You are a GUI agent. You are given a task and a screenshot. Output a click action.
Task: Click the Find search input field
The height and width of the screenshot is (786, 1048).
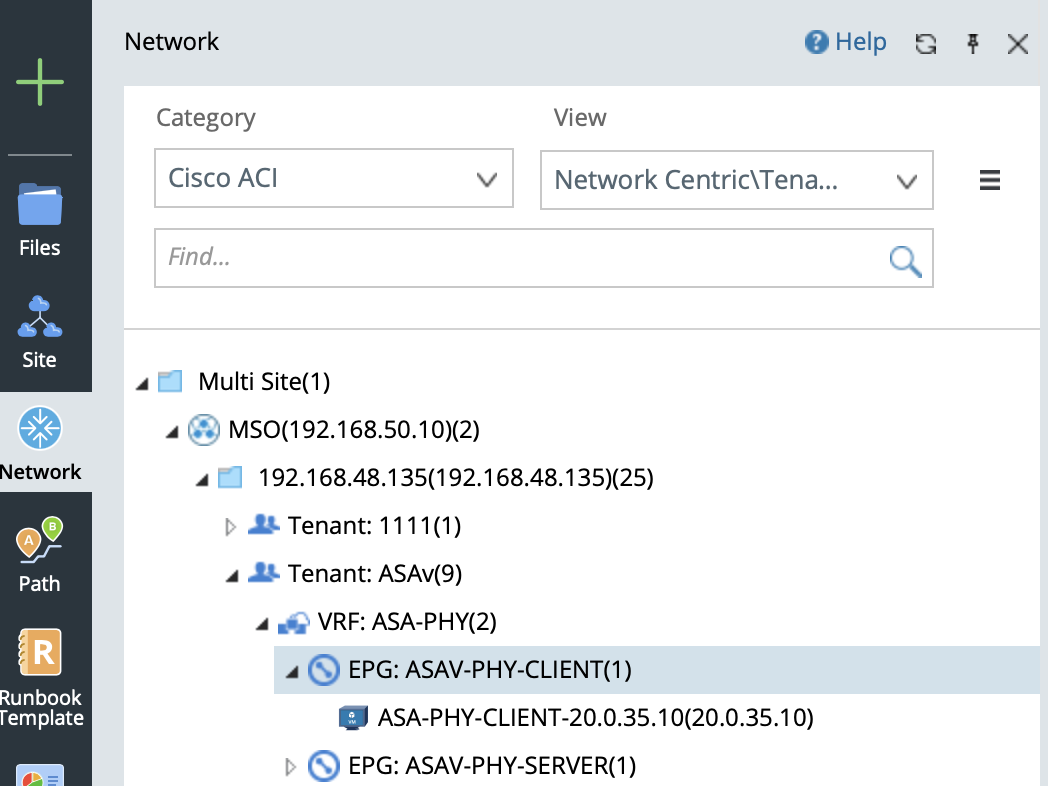click(x=520, y=258)
